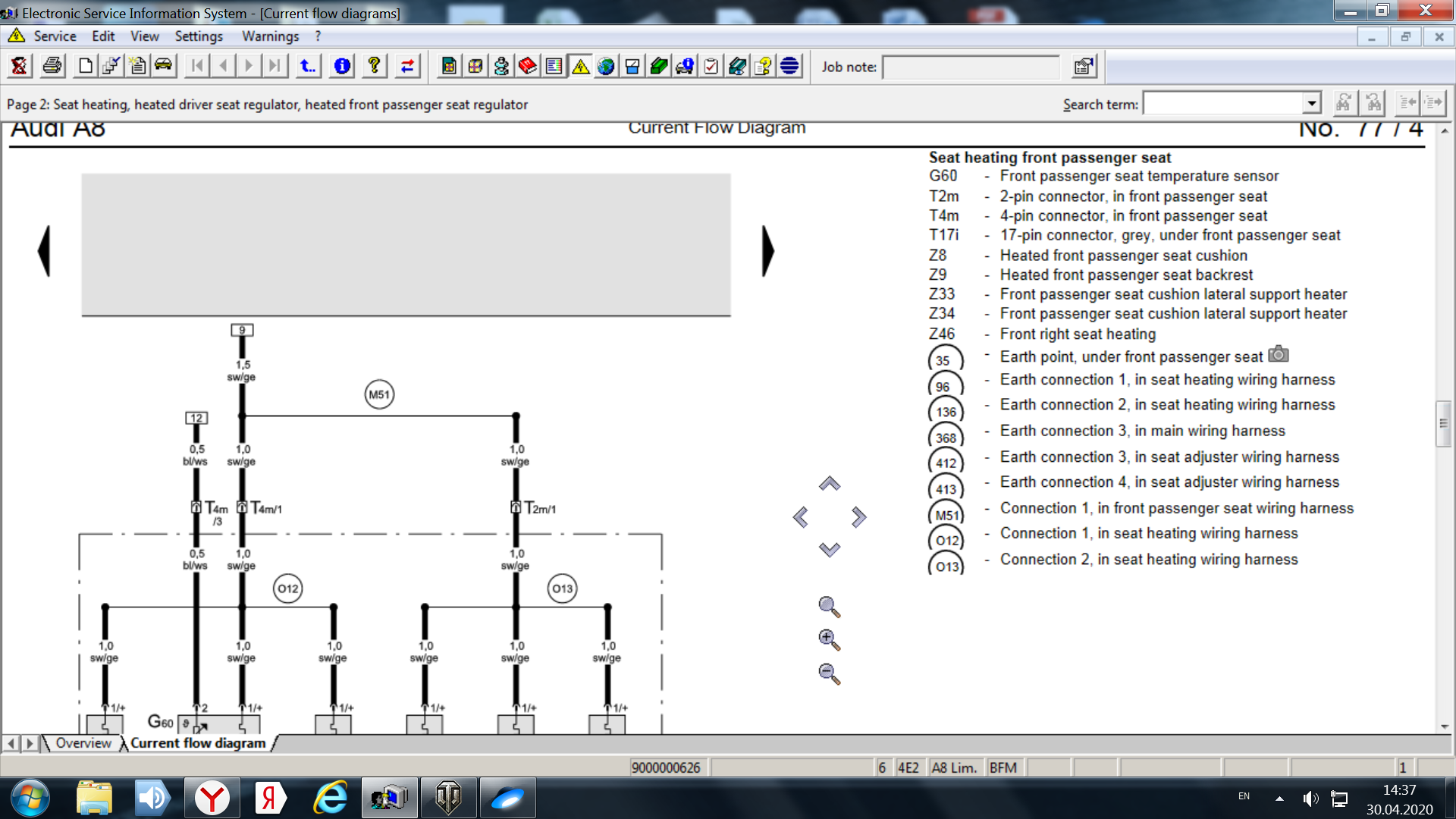Image resolution: width=1456 pixels, height=819 pixels.
Task: Click the clipboard notepad toolbar icon
Action: (x=137, y=67)
